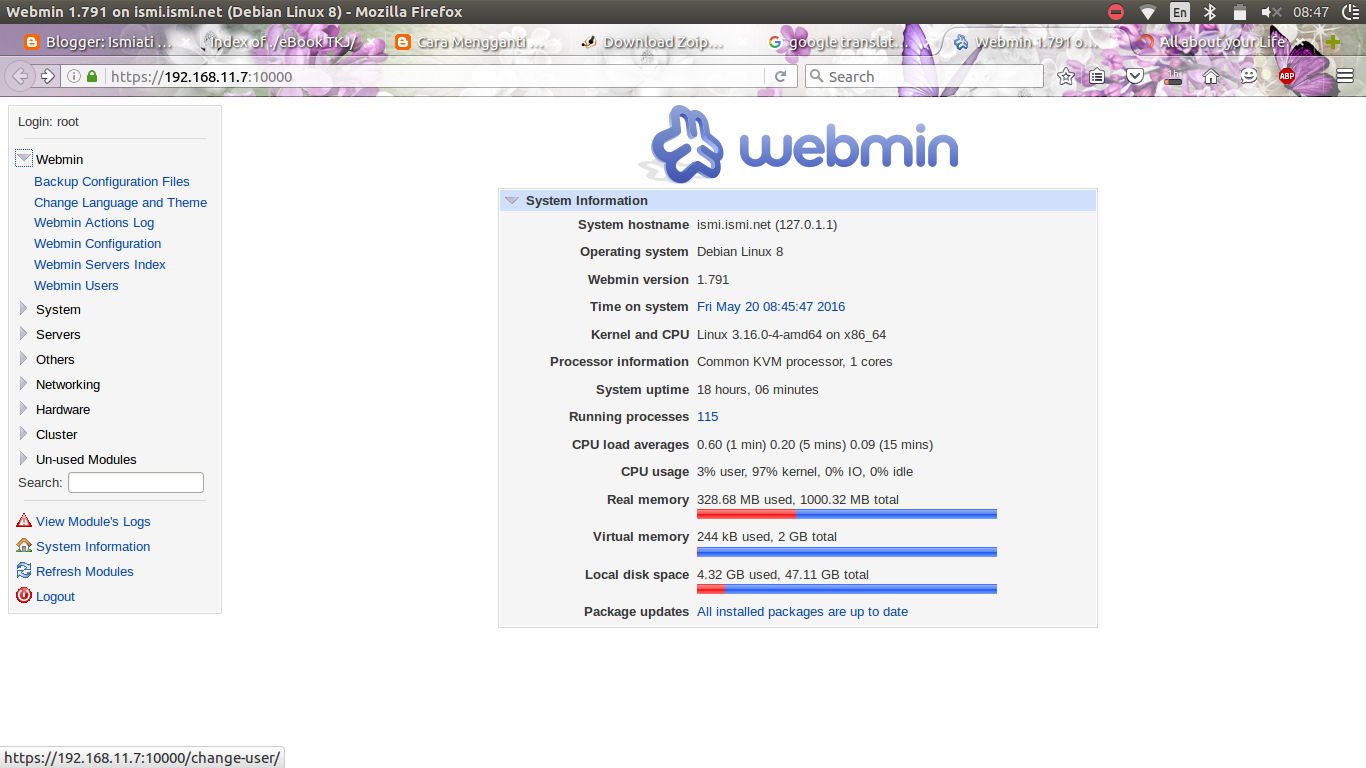Click the browser page reload icon
The height and width of the screenshot is (768, 1366).
781,75
